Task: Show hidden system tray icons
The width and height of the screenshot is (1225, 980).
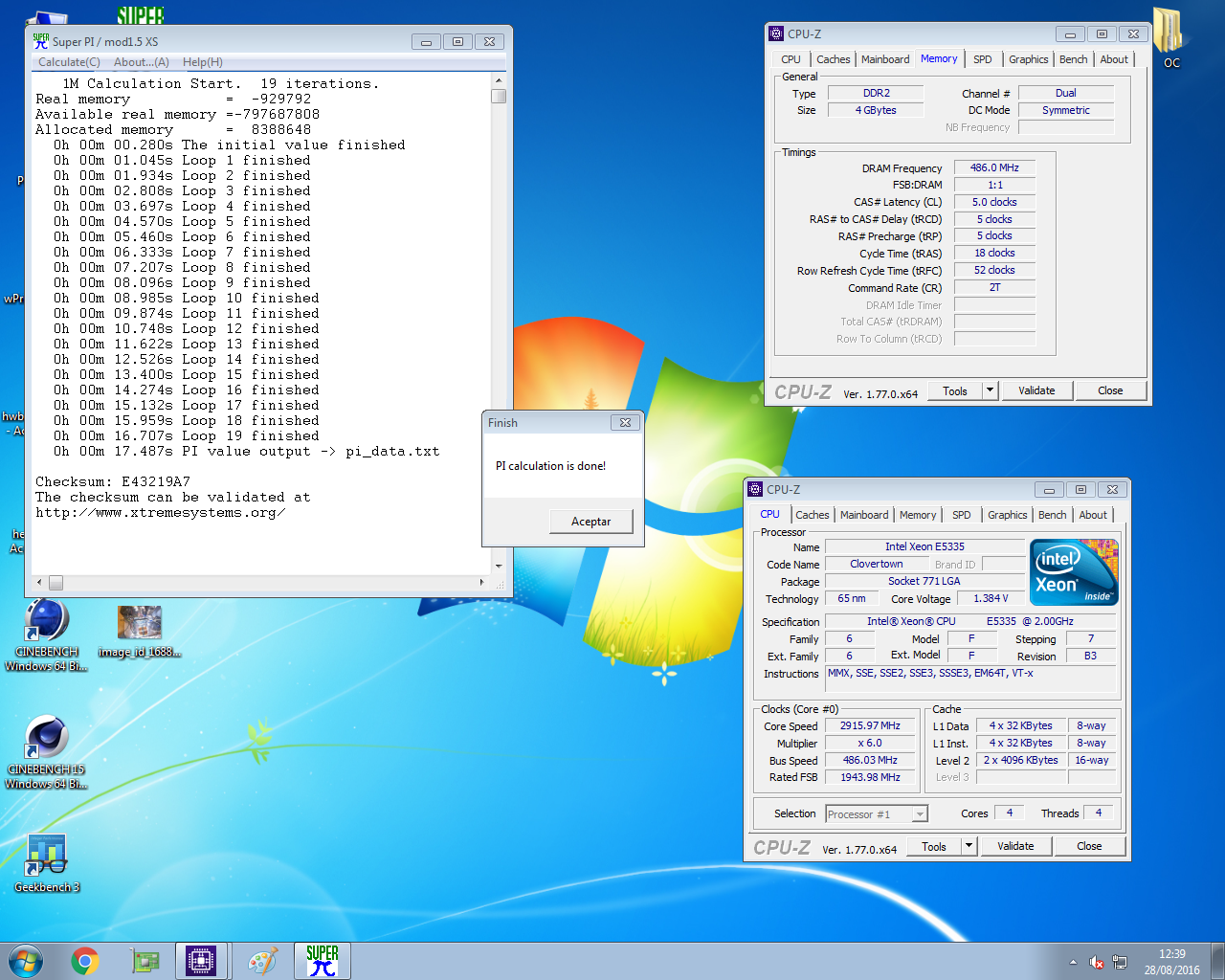Action: coord(1073,962)
